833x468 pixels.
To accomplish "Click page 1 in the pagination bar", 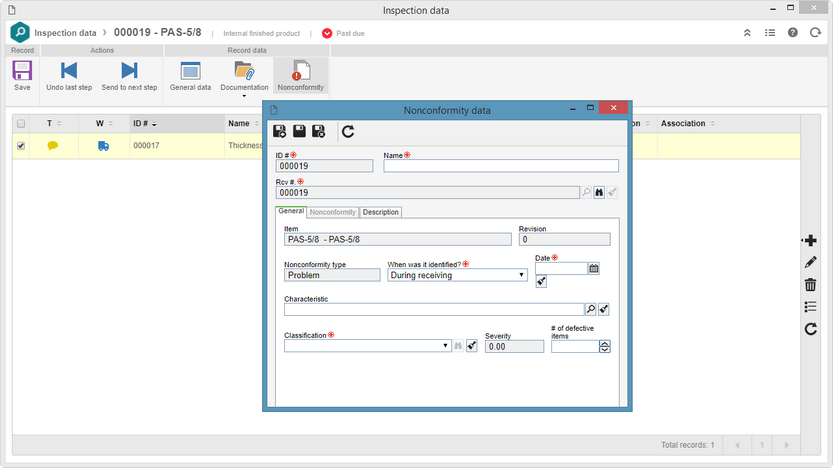I will point(762,445).
